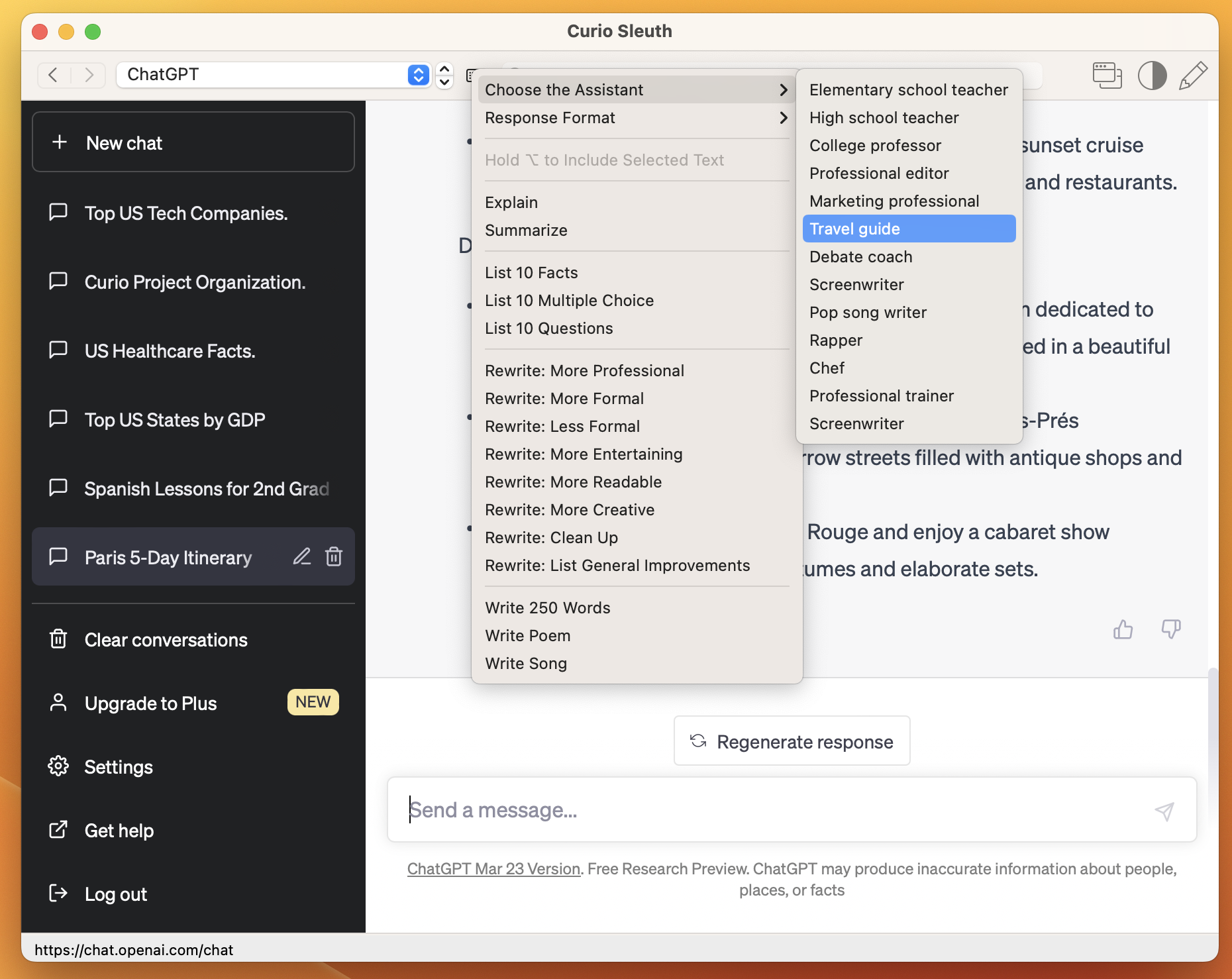
Task: Expand the Choose the Assistant submenu
Action: (637, 89)
